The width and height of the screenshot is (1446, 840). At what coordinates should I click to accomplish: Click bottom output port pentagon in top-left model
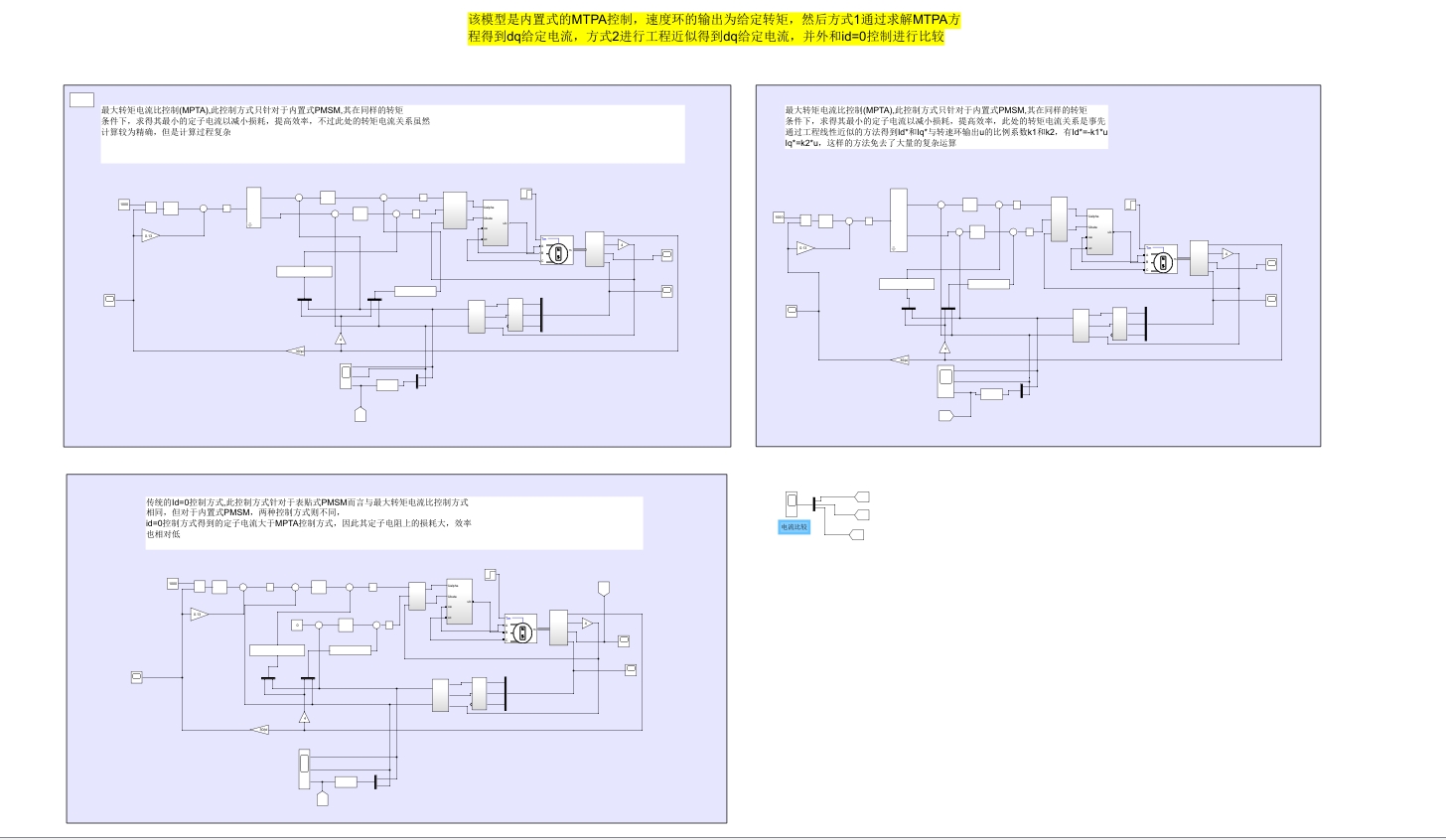click(x=361, y=414)
